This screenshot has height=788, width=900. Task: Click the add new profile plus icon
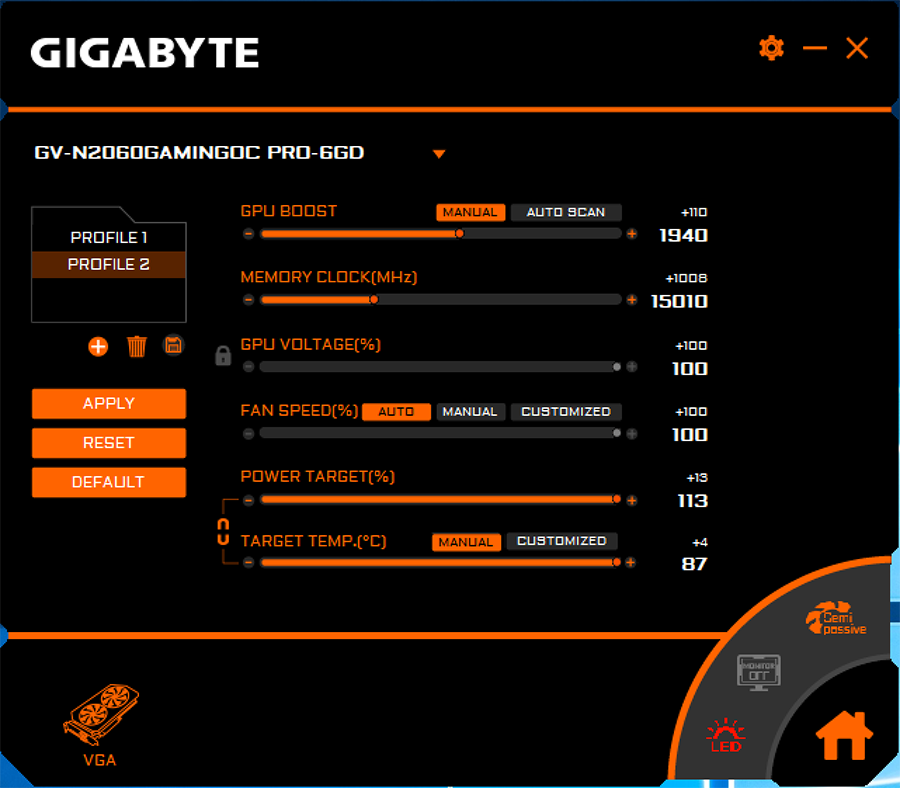[x=98, y=346]
